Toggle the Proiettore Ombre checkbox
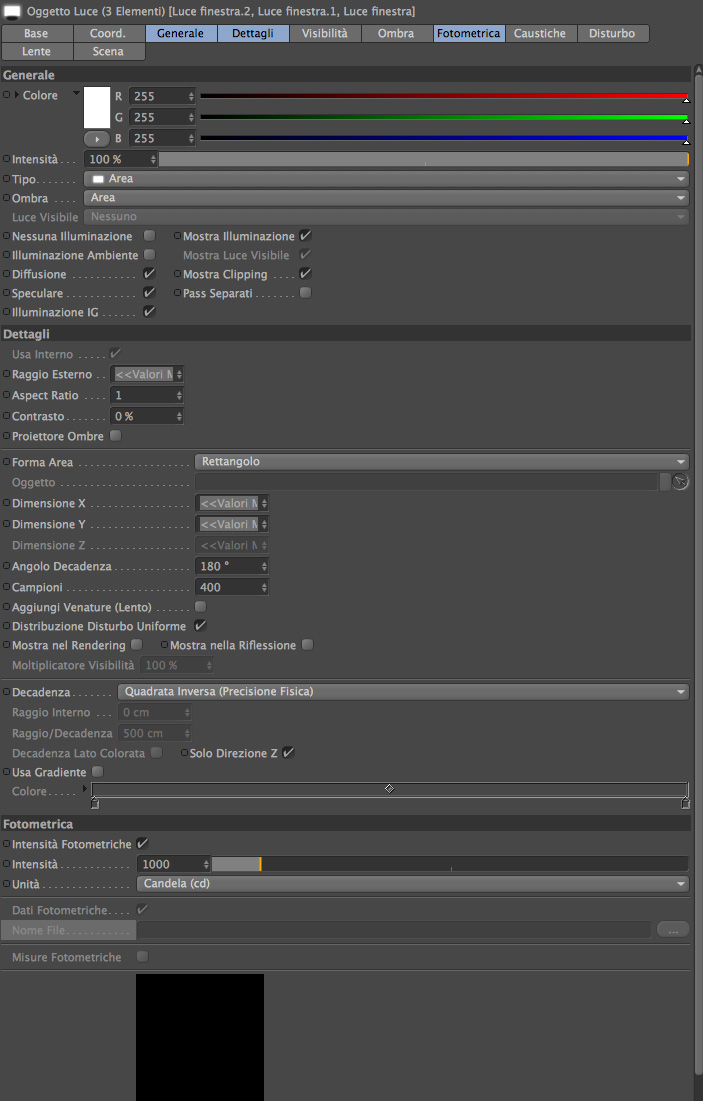Viewport: 703px width, 1101px height. click(x=116, y=436)
